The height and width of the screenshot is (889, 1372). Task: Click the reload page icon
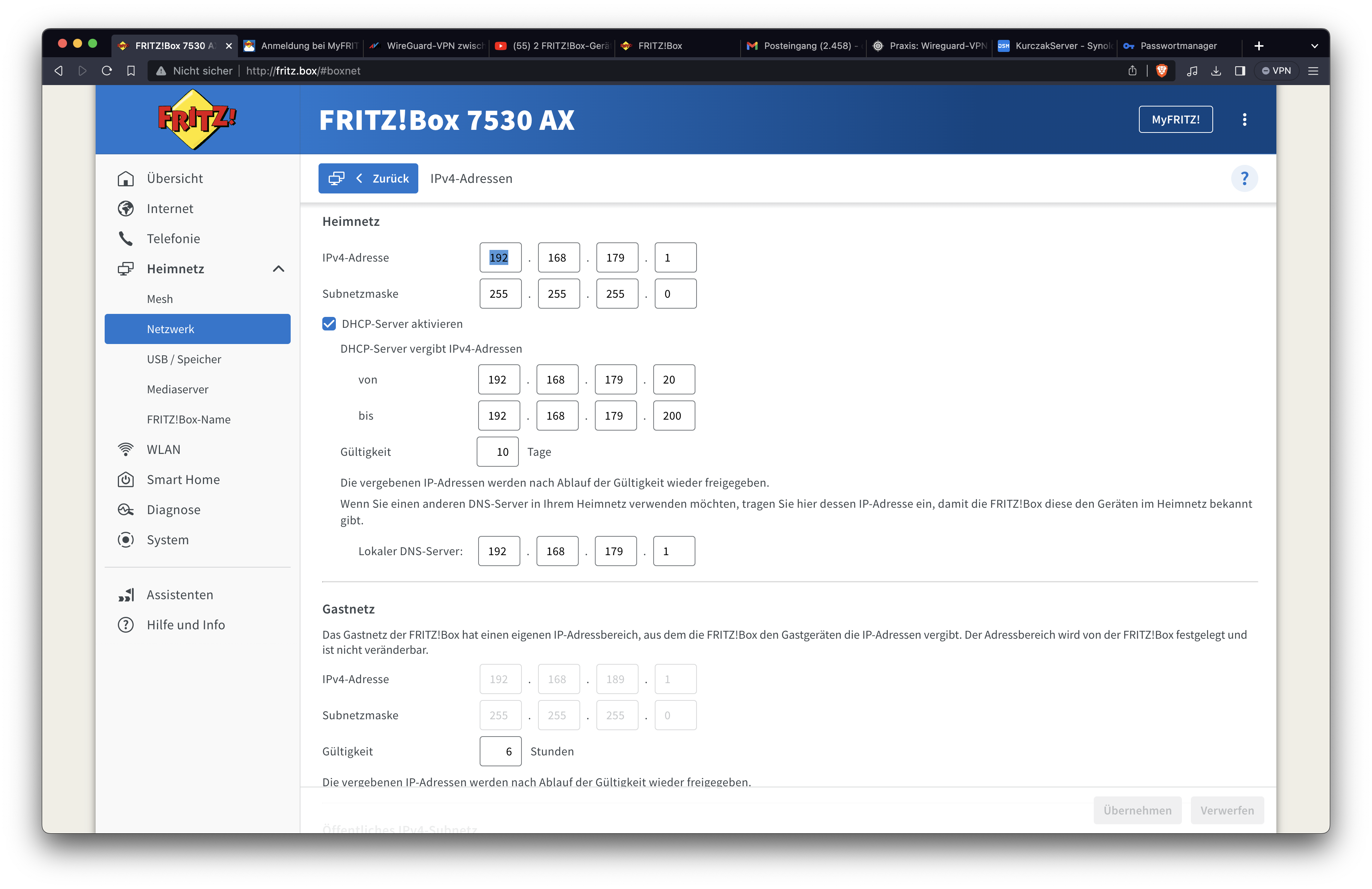(107, 71)
